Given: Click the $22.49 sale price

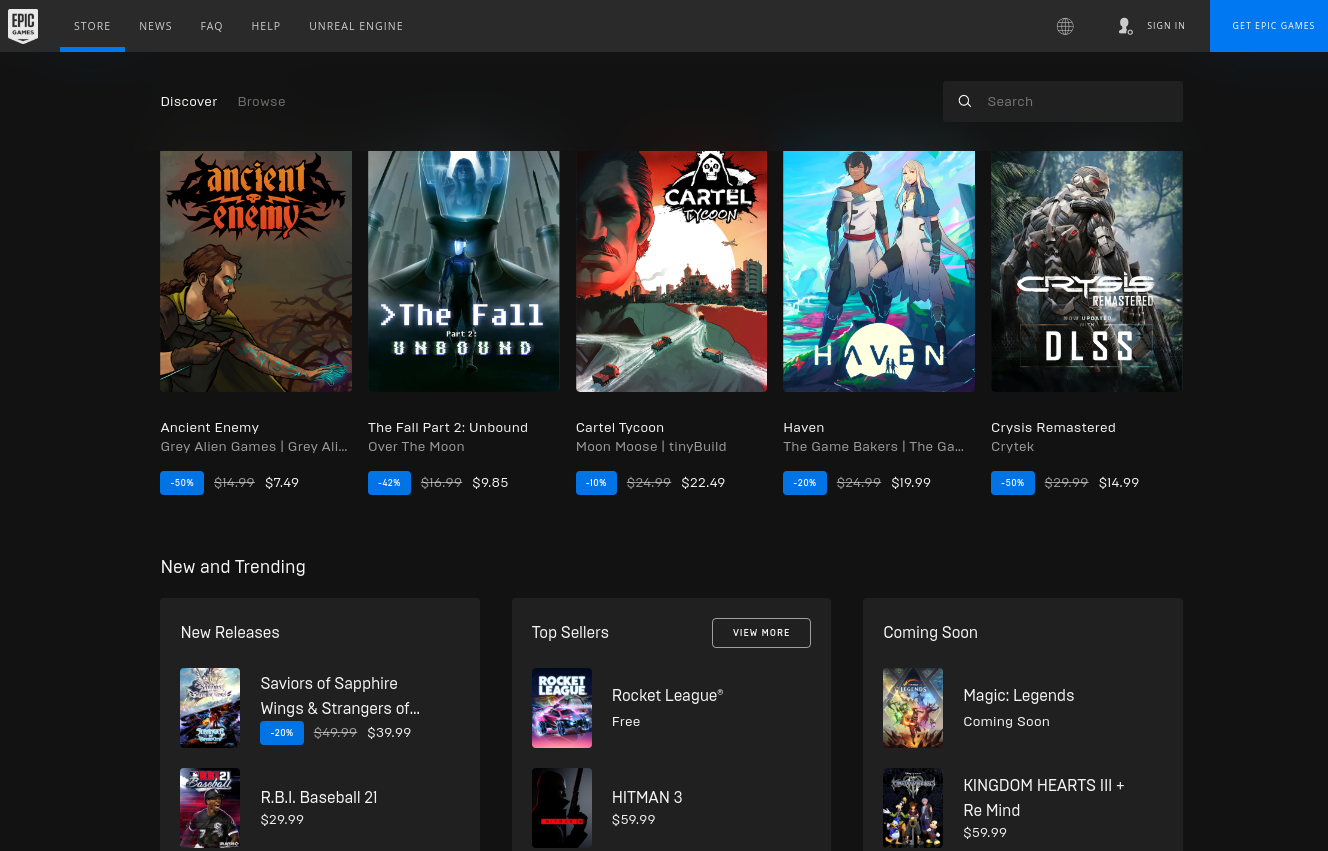Looking at the screenshot, I should click(703, 482).
